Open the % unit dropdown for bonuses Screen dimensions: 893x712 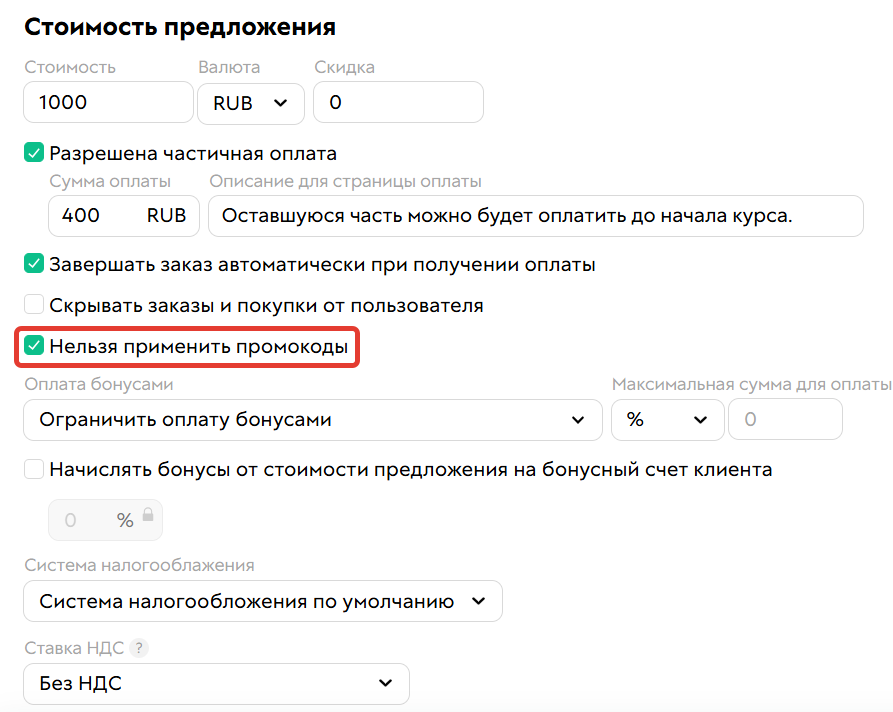667,420
